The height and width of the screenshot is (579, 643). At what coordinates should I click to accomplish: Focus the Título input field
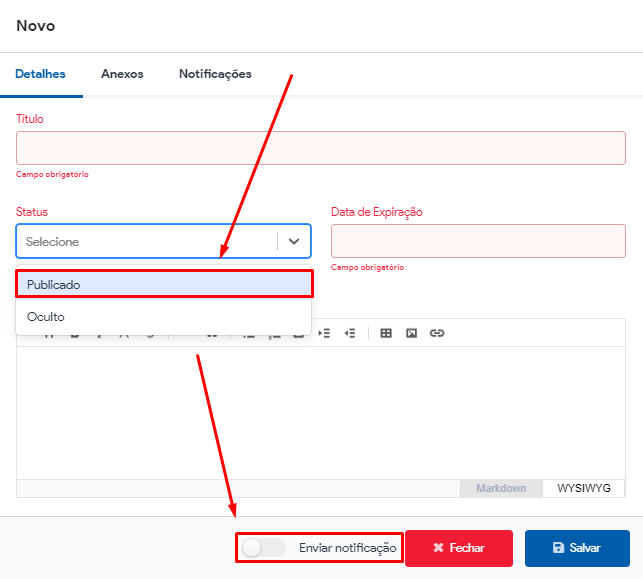(321, 148)
